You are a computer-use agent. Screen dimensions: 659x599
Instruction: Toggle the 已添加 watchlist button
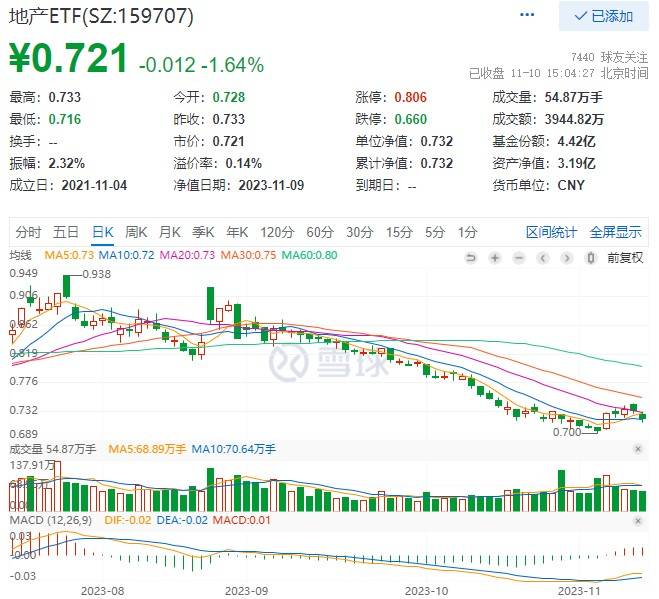pos(603,16)
